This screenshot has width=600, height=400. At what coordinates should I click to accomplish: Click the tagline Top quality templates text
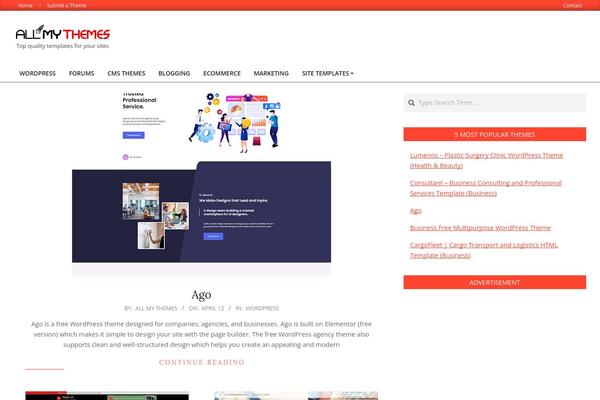[62, 46]
